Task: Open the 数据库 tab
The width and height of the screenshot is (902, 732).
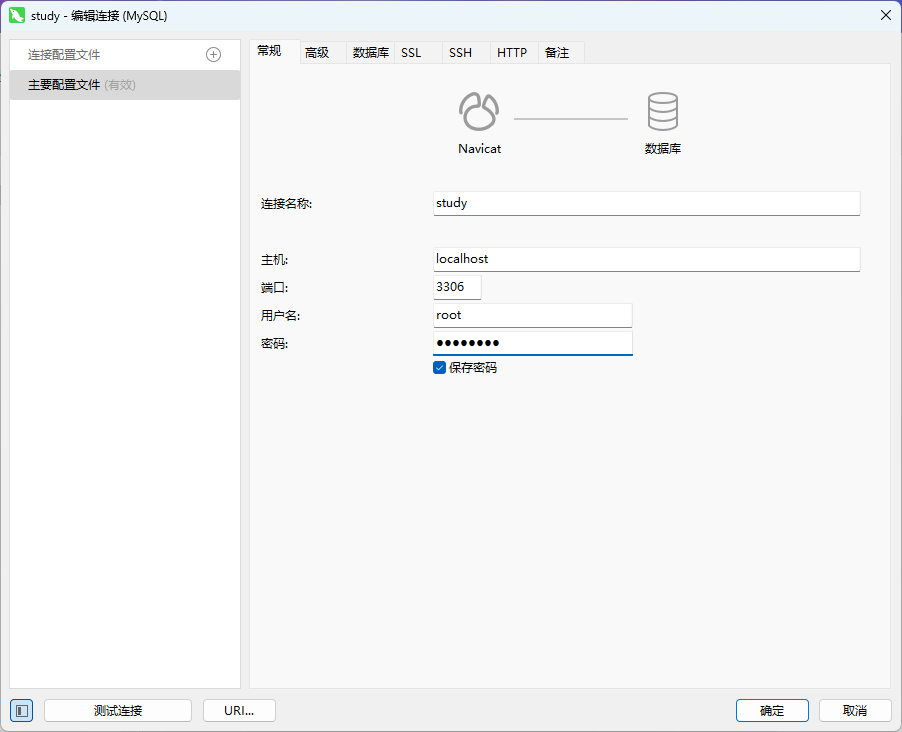Action: (x=371, y=53)
